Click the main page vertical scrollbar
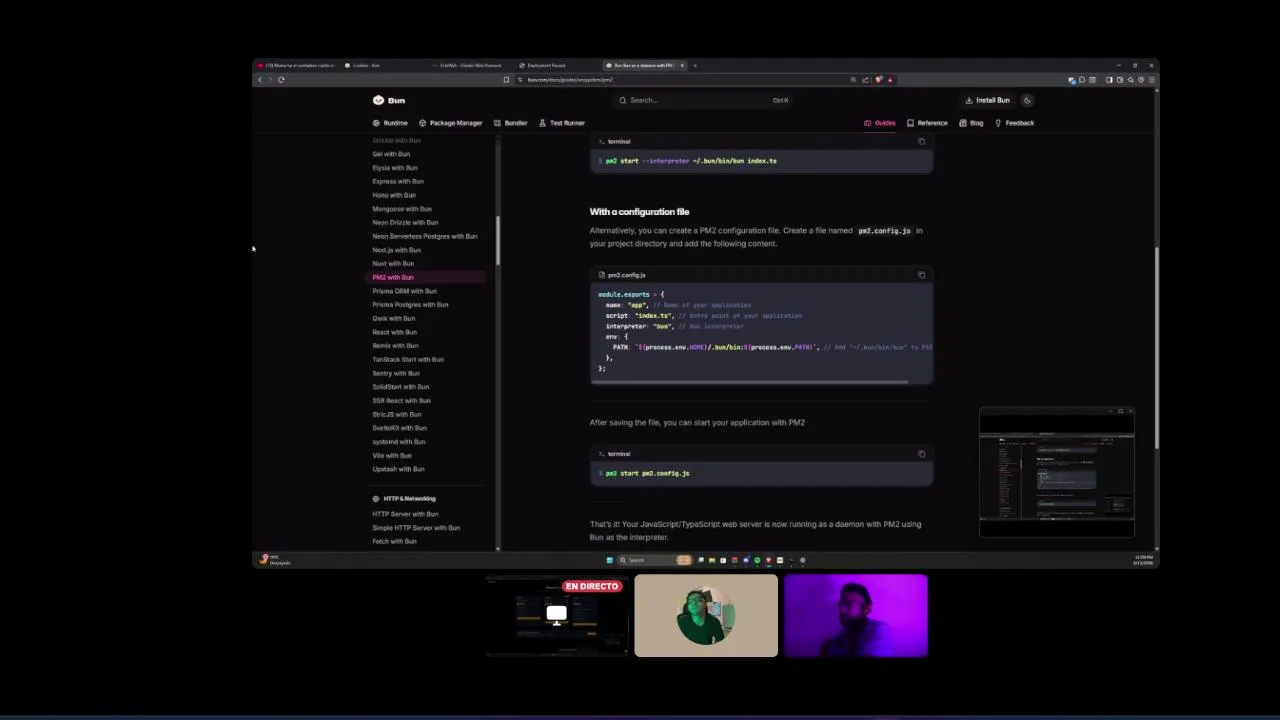 click(1156, 347)
